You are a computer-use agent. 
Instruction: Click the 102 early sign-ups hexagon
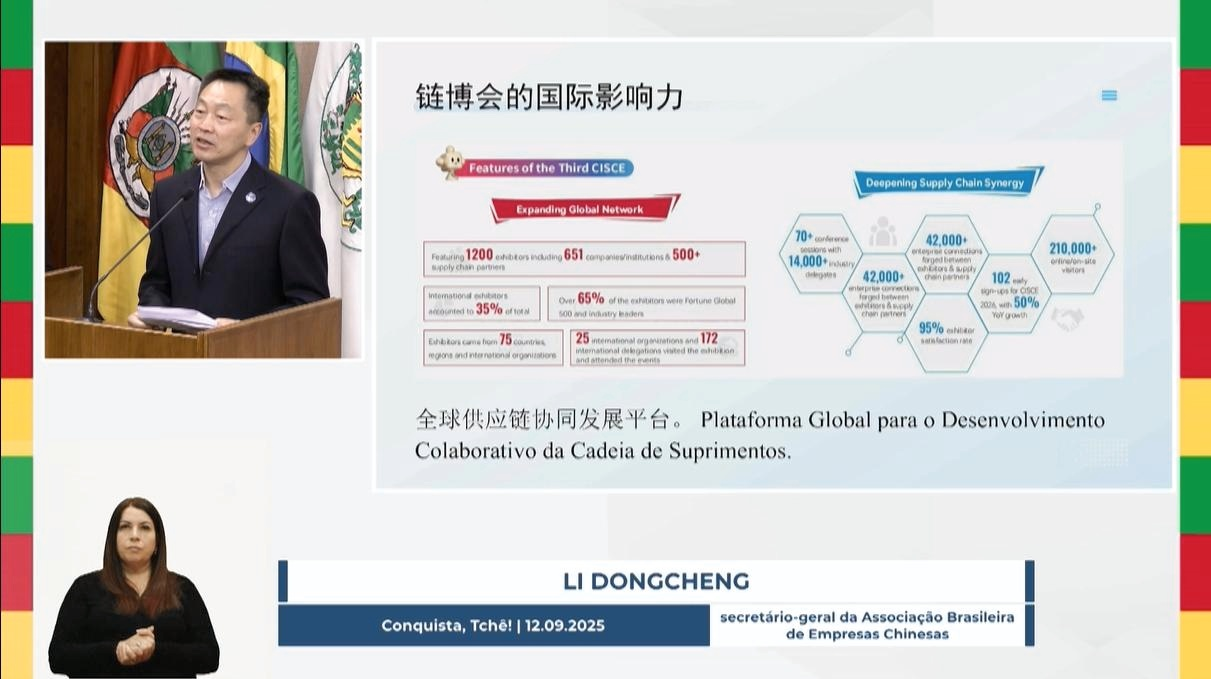(x=1008, y=292)
